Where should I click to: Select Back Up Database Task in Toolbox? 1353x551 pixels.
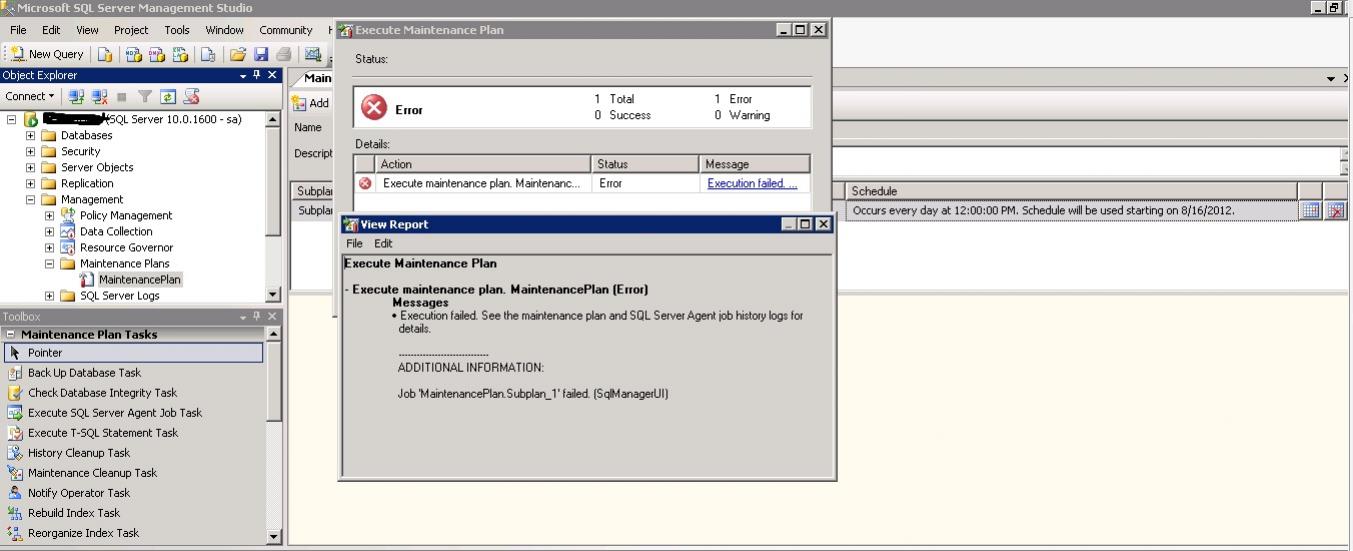coord(134,373)
